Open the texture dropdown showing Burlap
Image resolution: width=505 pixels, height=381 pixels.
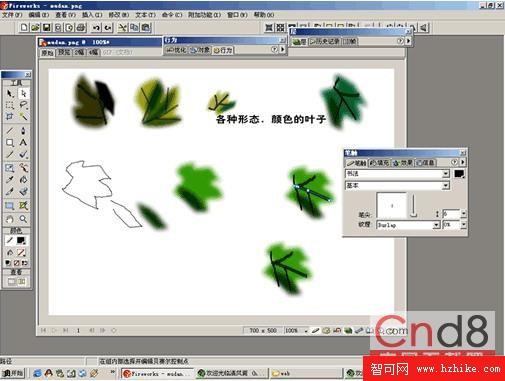[409, 225]
